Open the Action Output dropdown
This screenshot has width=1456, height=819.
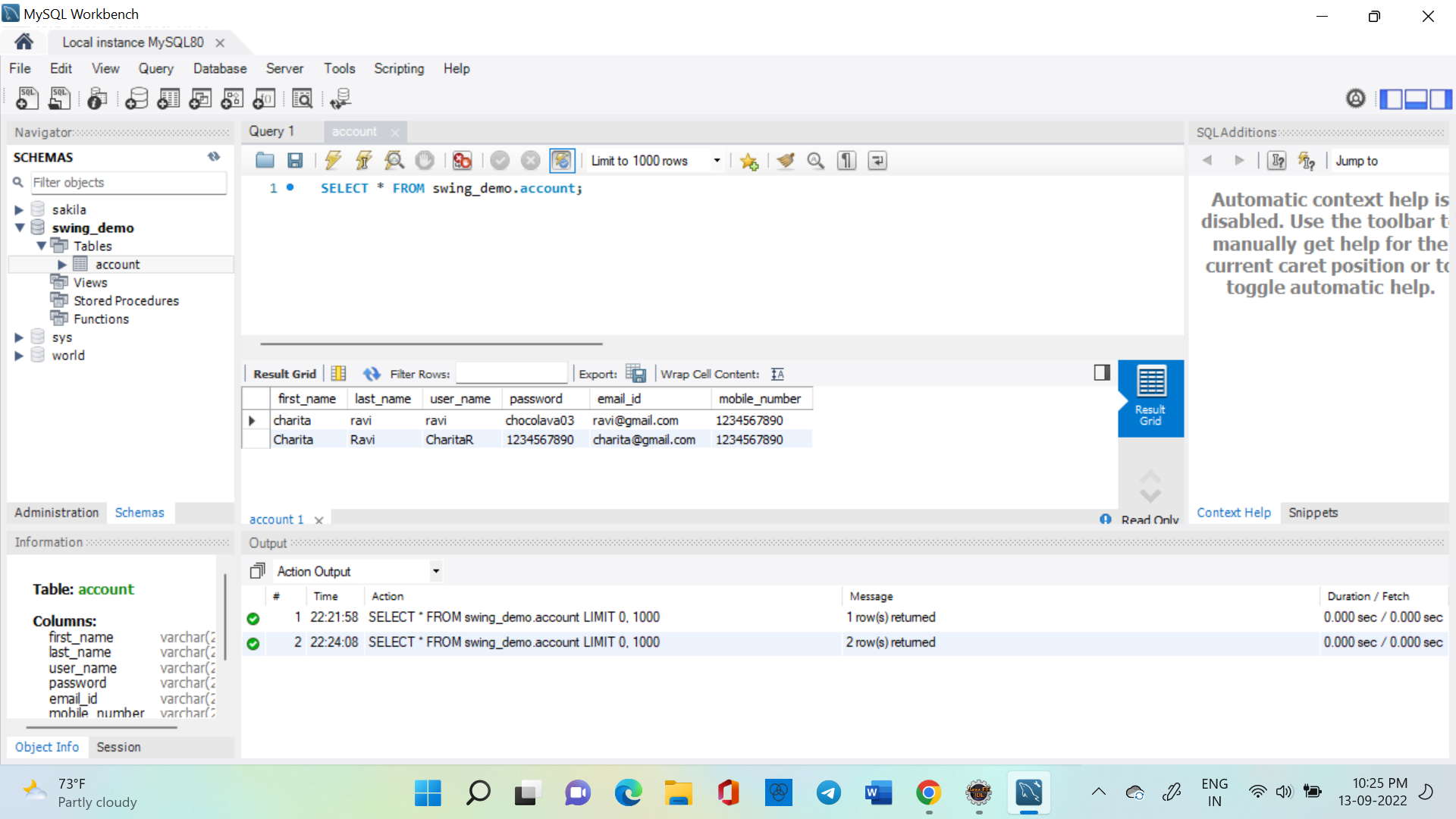357,571
